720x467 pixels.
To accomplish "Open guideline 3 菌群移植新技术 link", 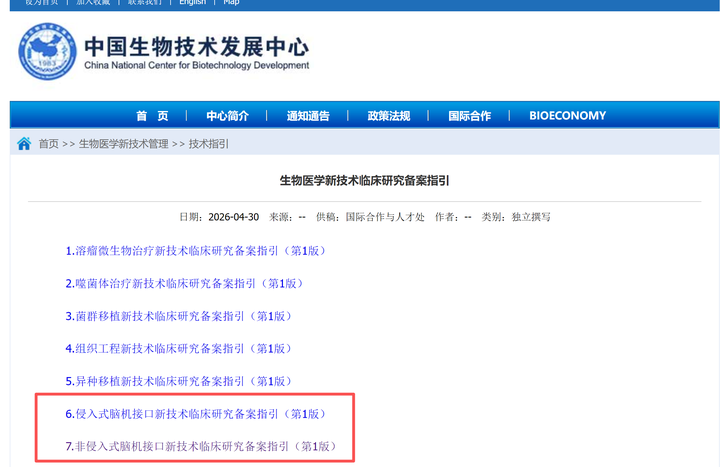I will (179, 316).
